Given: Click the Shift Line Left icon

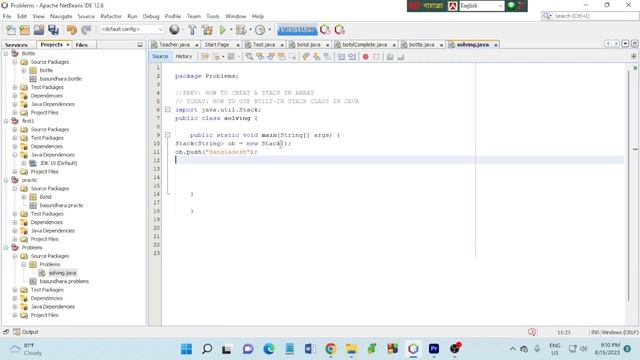Looking at the screenshot, I should (341, 57).
